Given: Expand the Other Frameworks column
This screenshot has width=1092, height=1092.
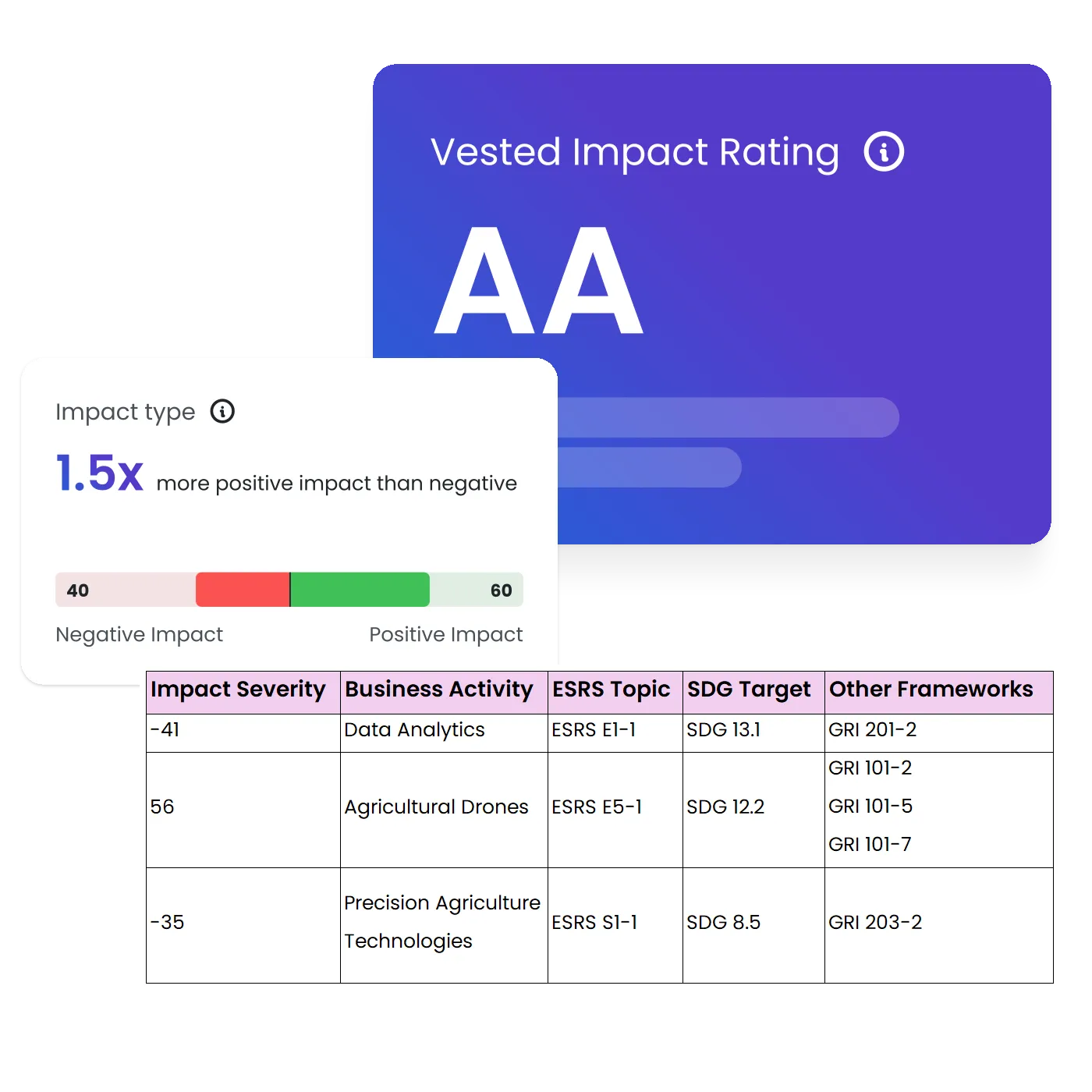Looking at the screenshot, I should click(x=931, y=690).
